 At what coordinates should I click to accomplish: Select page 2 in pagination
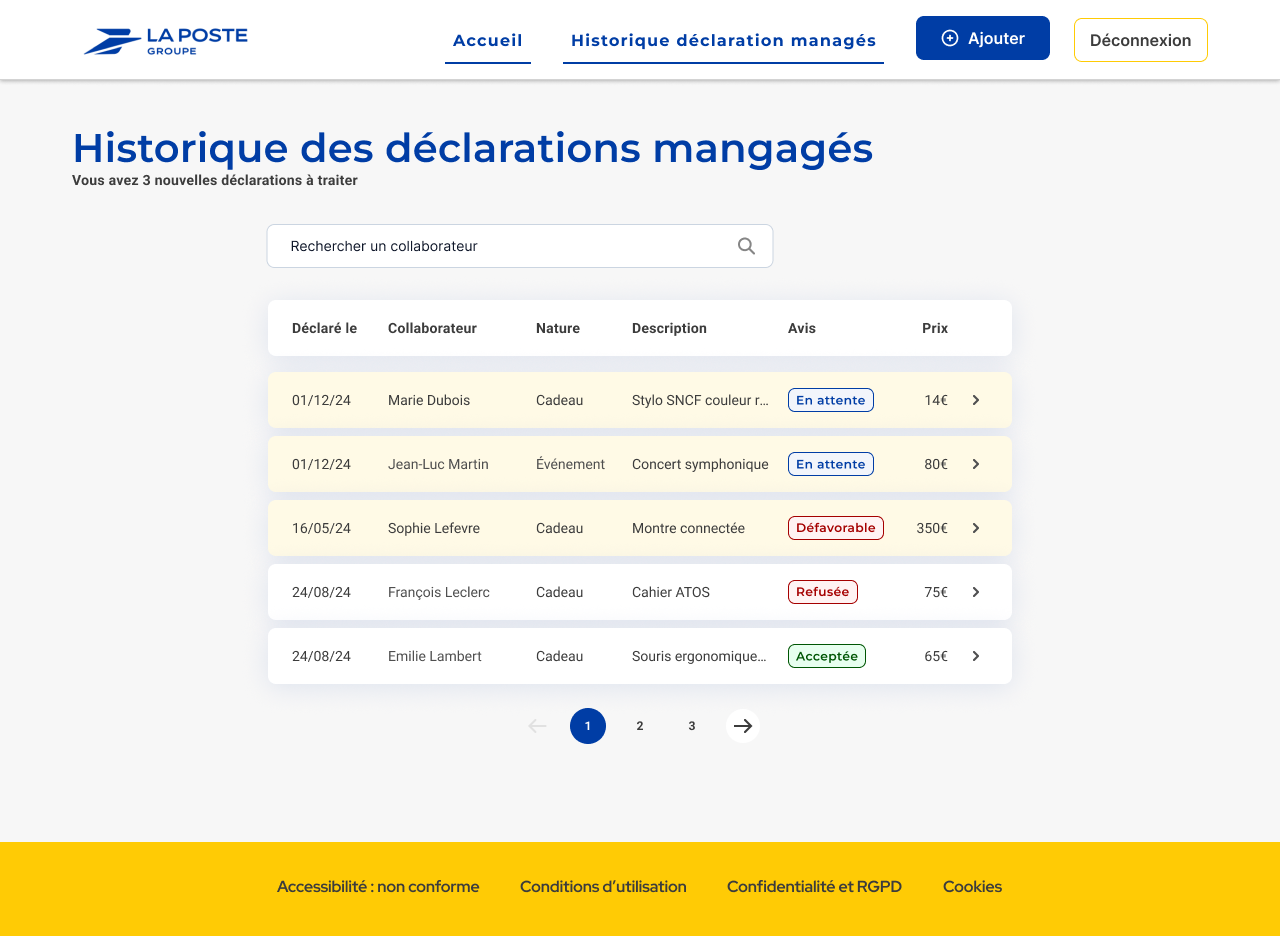[x=640, y=726]
